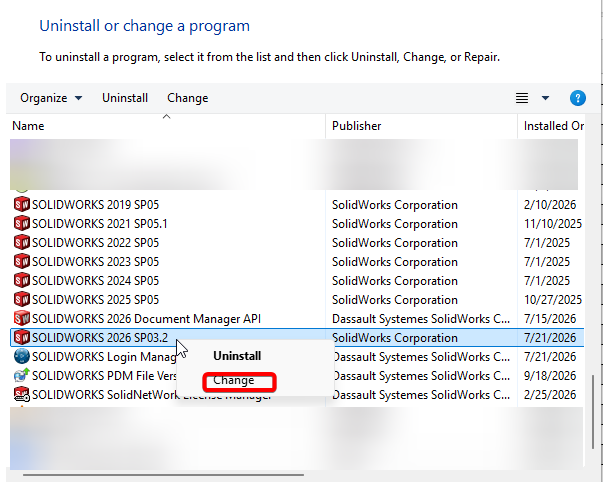Screen dimensions: 603x482
Task: Click SolidWorks Corporation publisher for 2019 SP05
Action: [395, 205]
